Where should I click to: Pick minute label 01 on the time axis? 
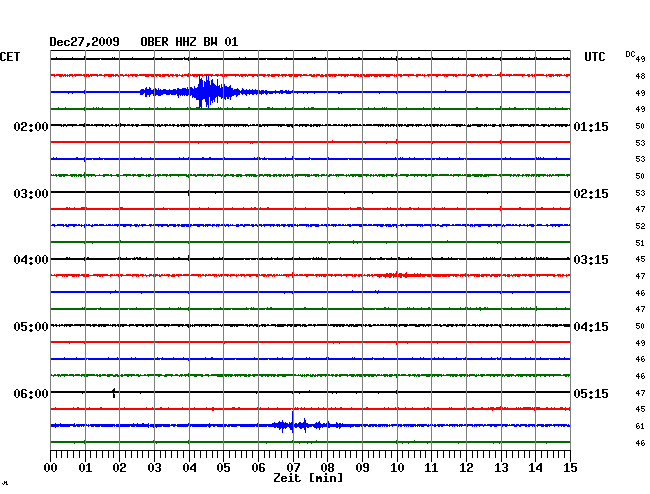point(85,467)
